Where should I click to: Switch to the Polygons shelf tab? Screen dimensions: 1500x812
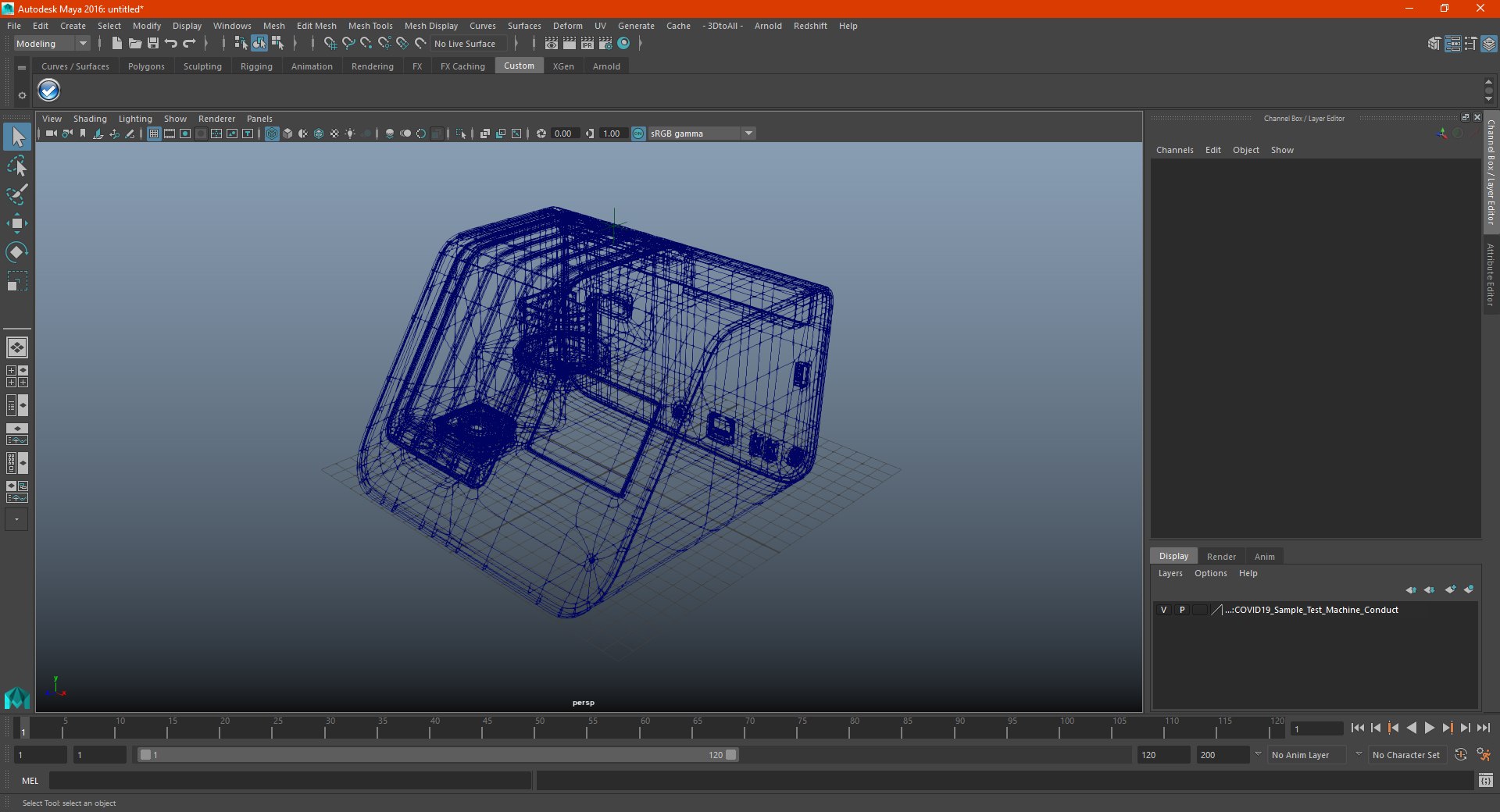[x=146, y=66]
